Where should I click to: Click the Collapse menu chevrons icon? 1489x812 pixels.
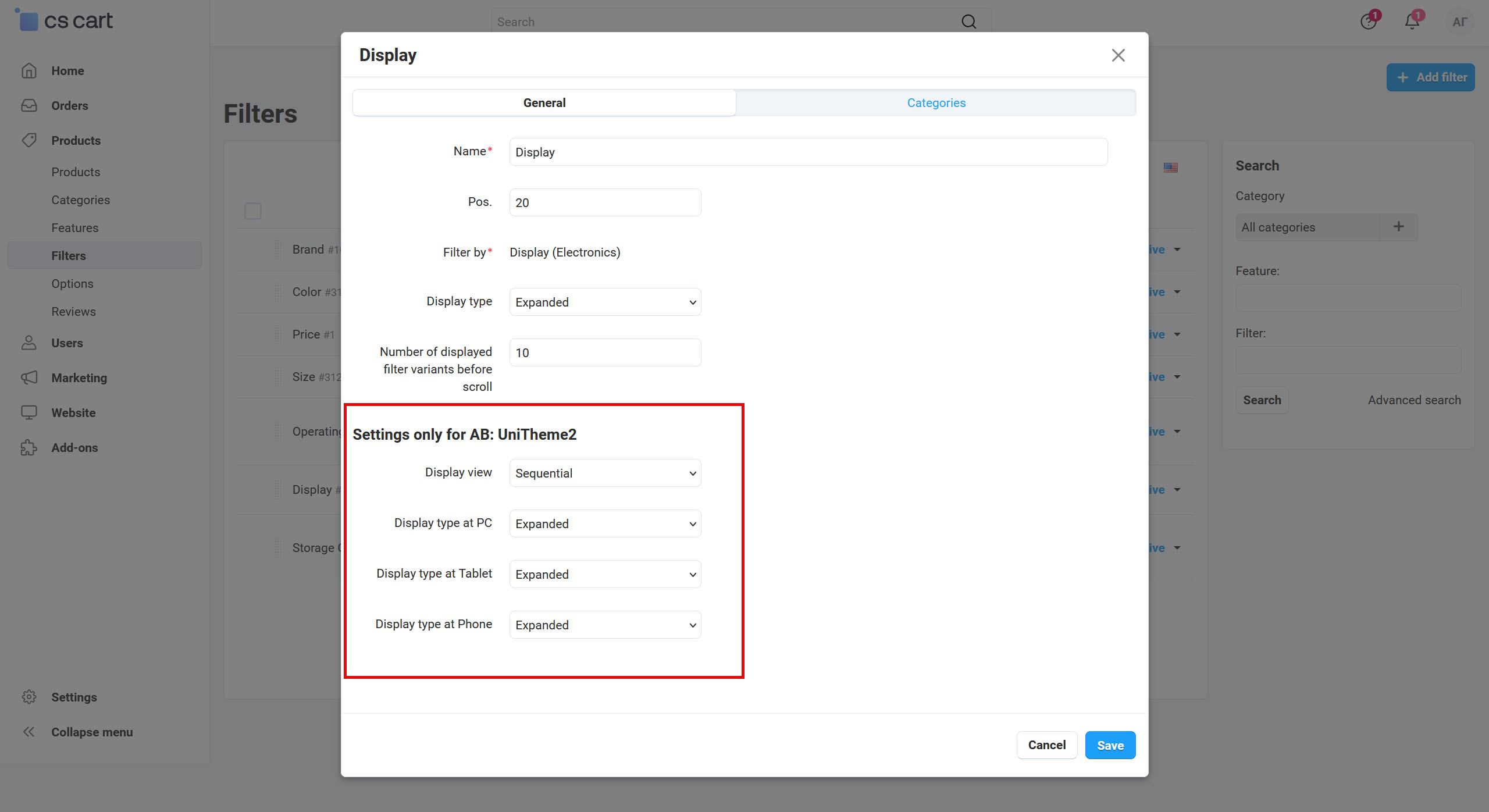pyautogui.click(x=29, y=732)
